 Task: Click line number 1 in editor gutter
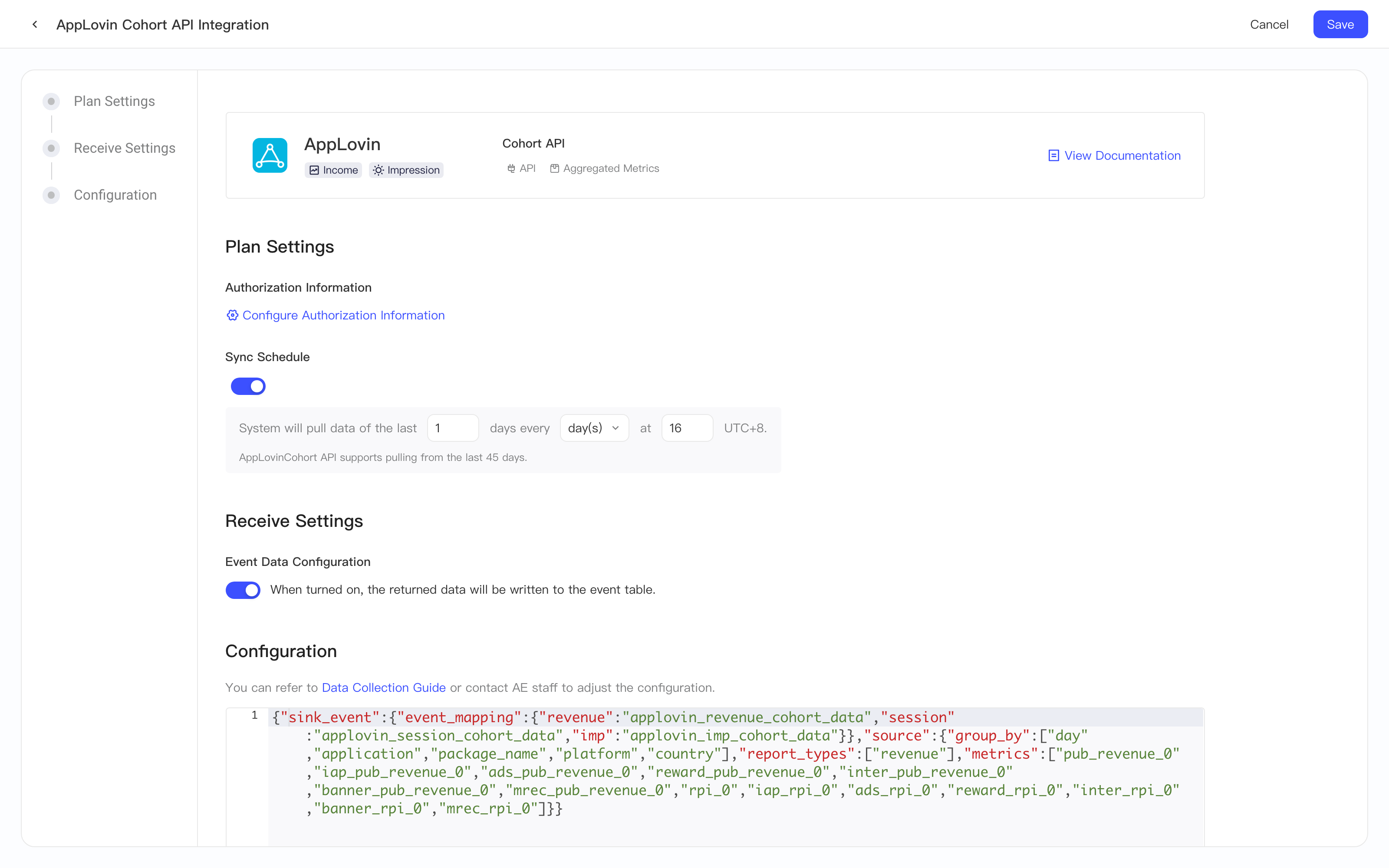[254, 715]
